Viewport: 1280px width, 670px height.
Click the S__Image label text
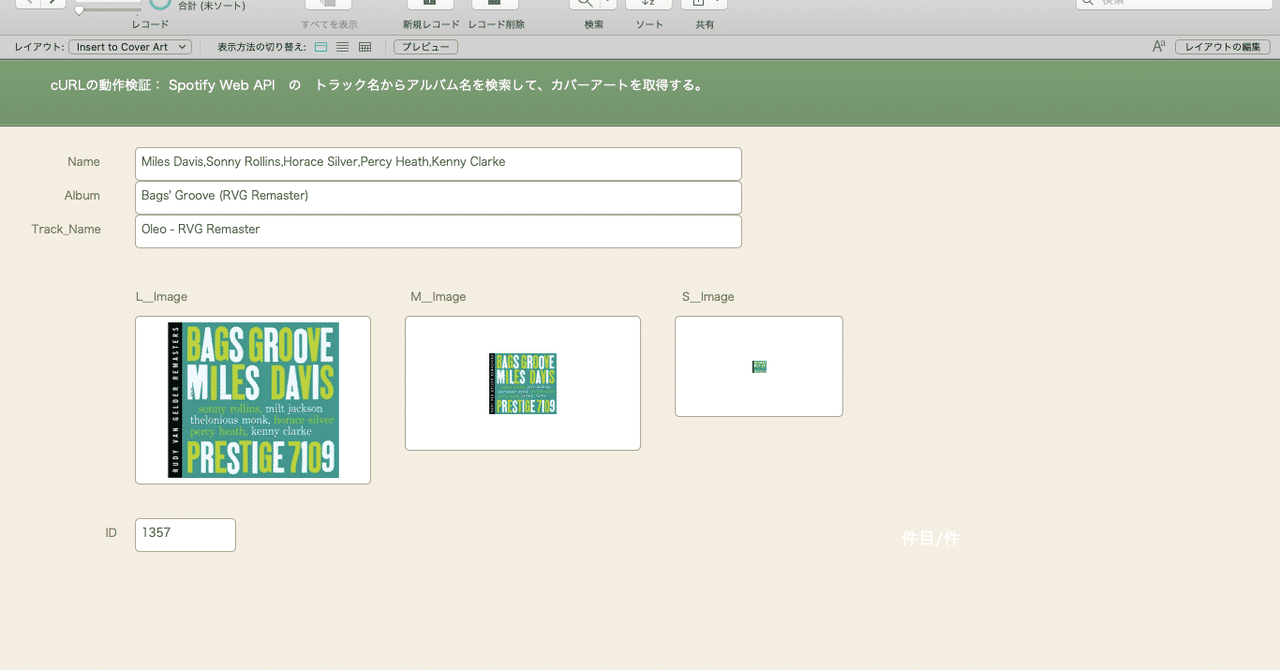click(708, 297)
